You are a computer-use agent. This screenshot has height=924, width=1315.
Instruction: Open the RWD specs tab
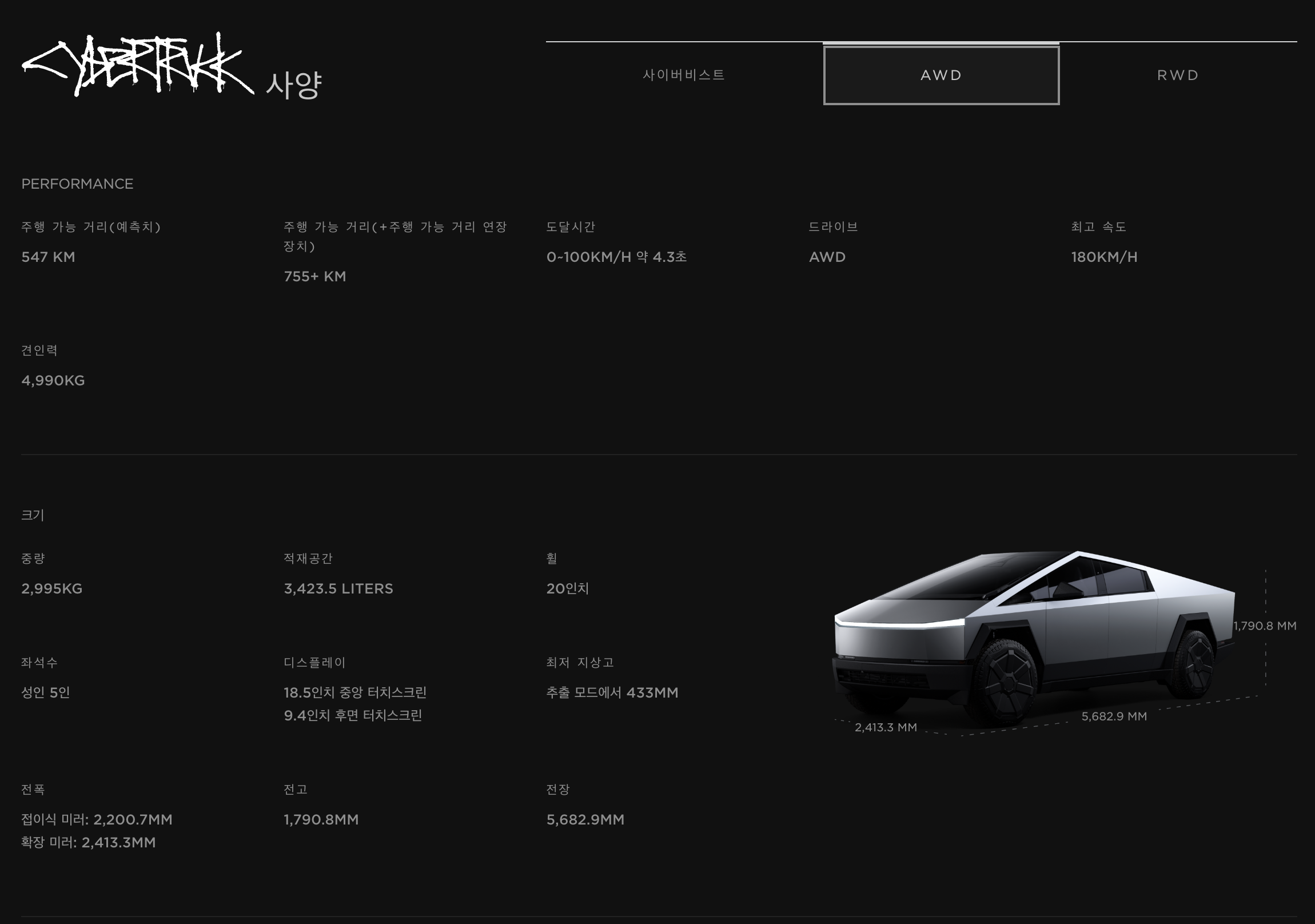coord(1178,75)
